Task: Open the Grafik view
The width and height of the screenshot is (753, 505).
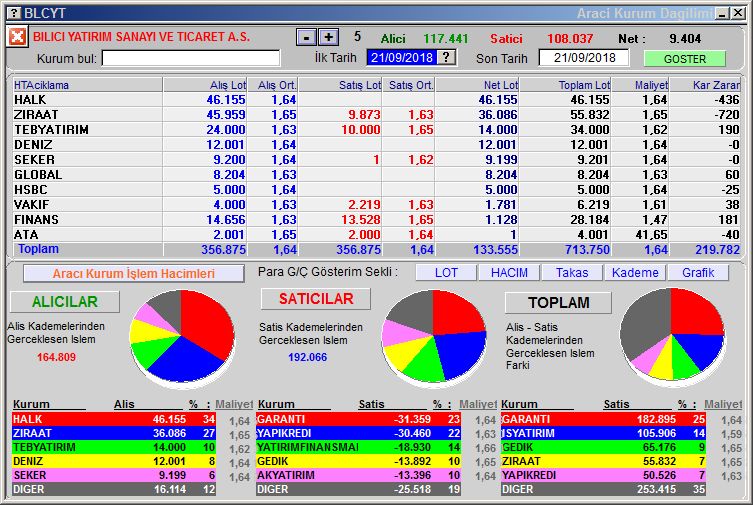Action: [x=698, y=273]
